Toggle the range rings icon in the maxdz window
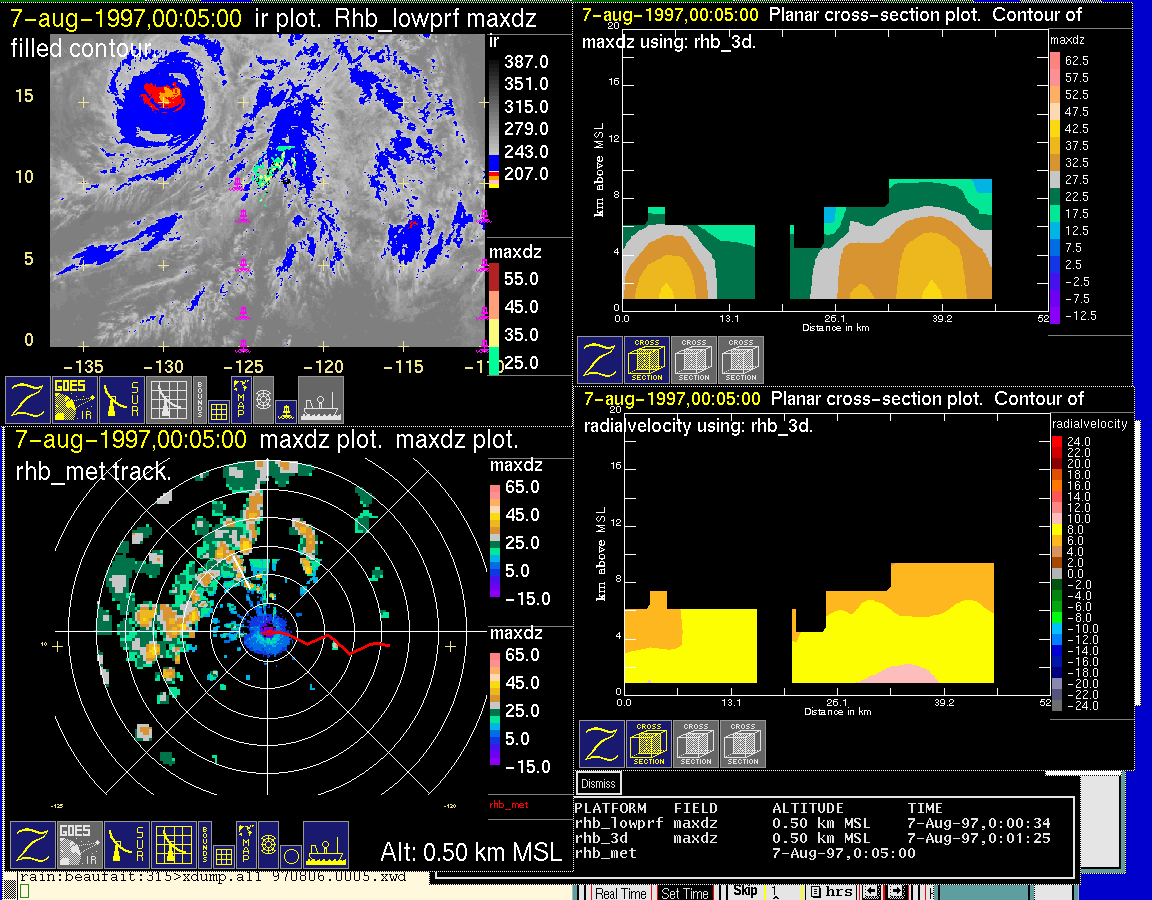This screenshot has height=900, width=1152. point(267,845)
